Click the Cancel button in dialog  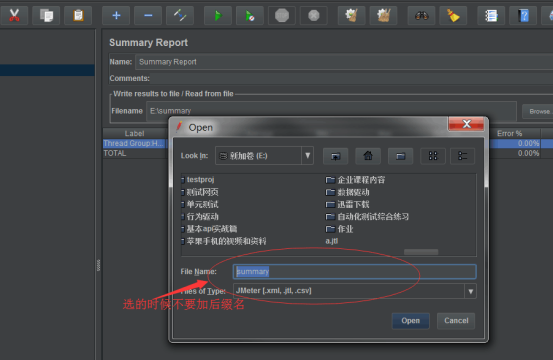click(x=456, y=321)
